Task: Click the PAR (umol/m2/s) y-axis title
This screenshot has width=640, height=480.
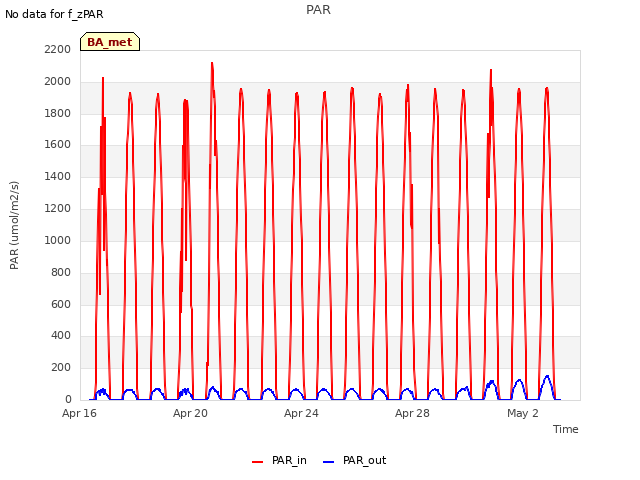Action: 14,225
